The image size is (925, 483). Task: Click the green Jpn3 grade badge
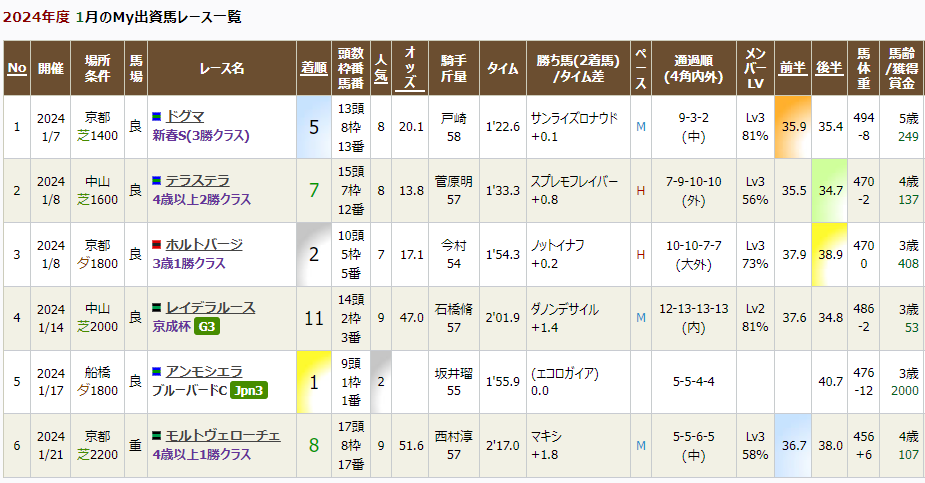248,391
